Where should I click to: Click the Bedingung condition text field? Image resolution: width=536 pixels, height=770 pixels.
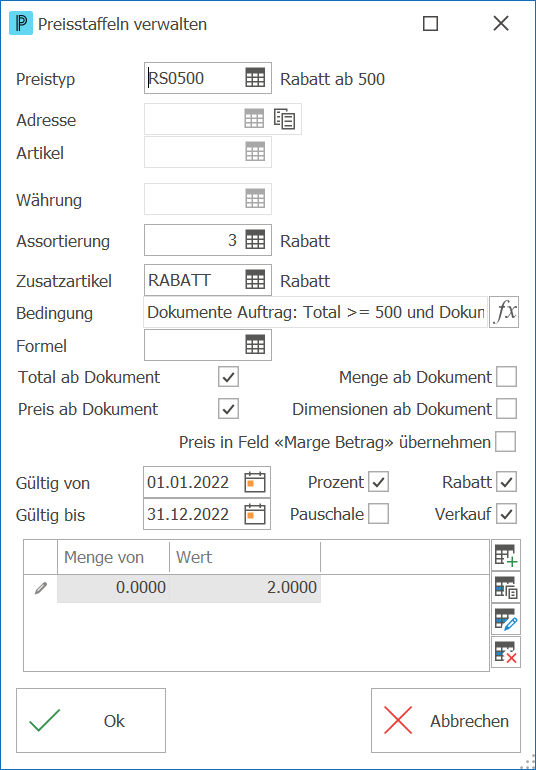coord(315,312)
